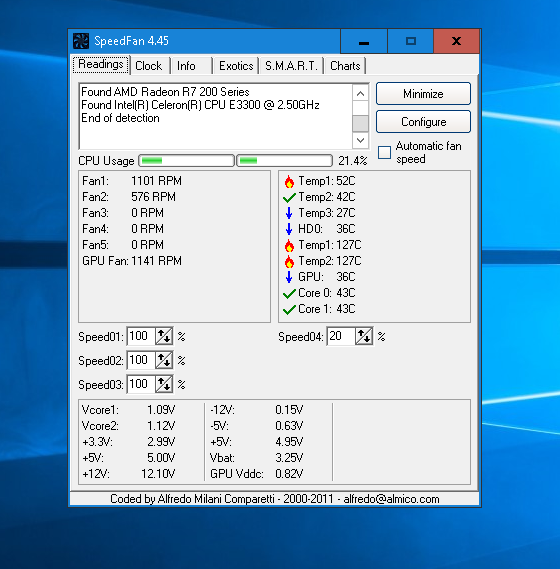
Task: Click the 'Fan3: 0 RPM' reading
Action: pos(123,213)
